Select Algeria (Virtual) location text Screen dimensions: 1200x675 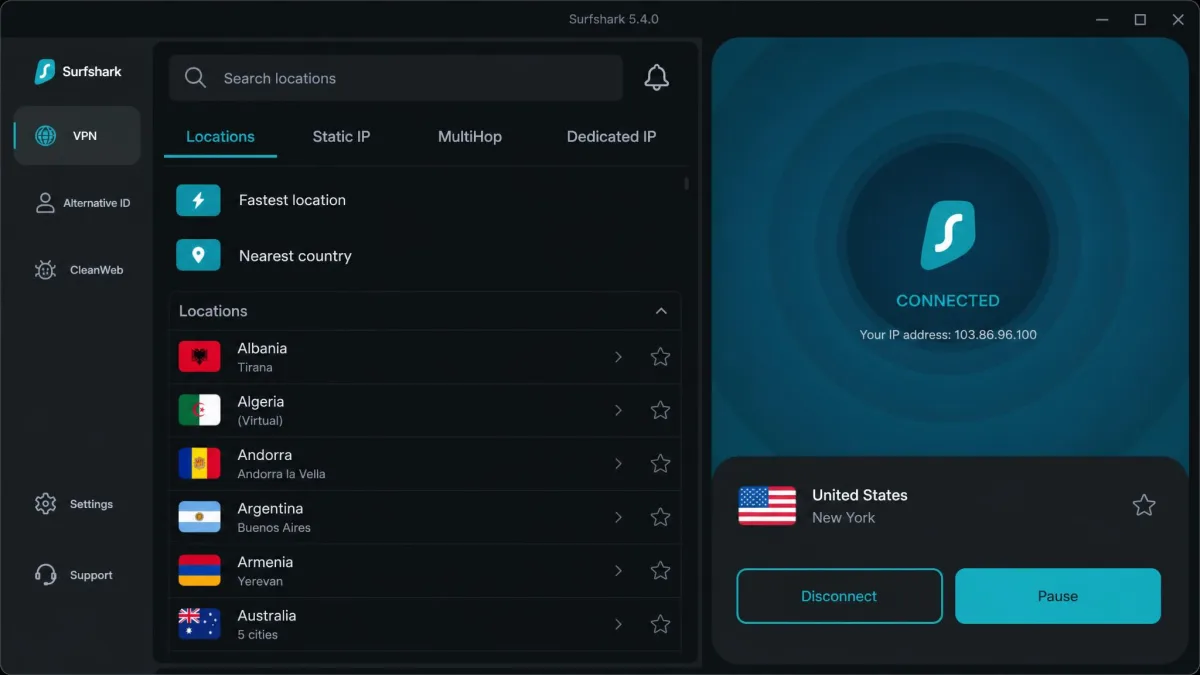coord(261,410)
